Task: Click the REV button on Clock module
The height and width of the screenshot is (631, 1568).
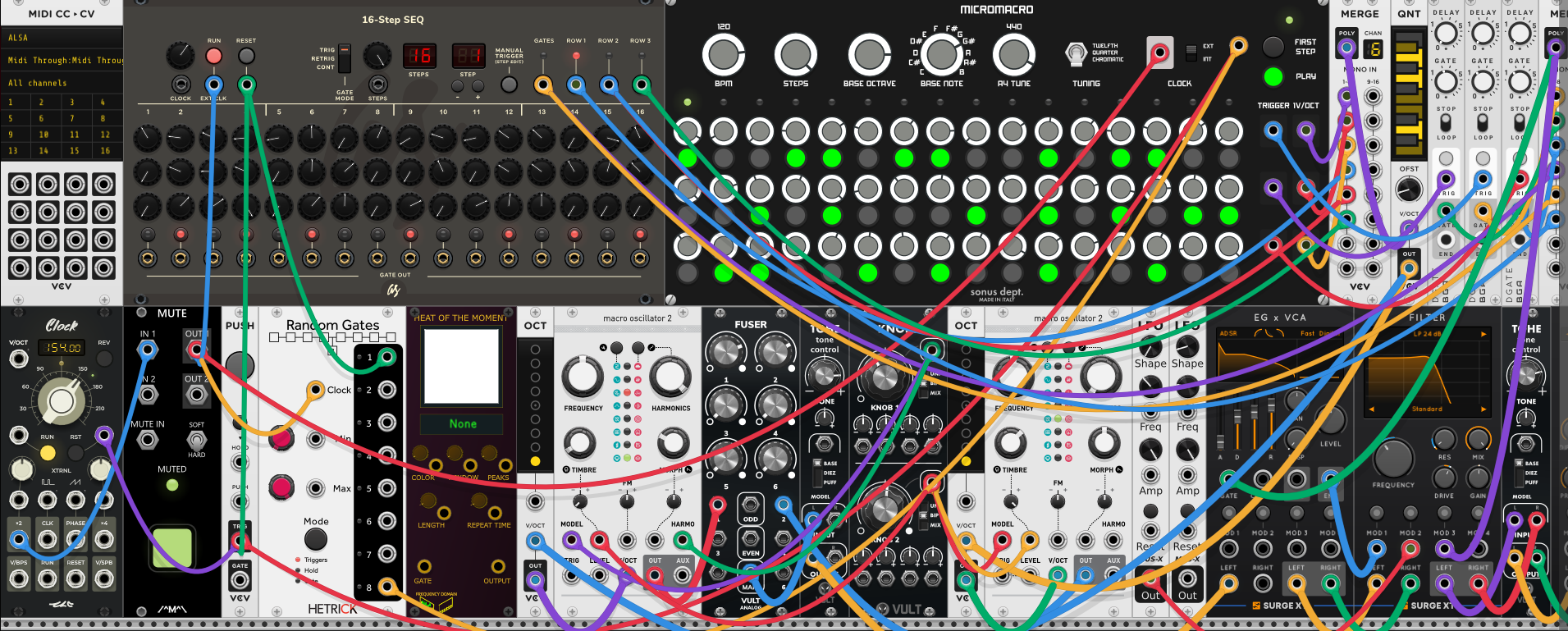Action: pyautogui.click(x=104, y=358)
